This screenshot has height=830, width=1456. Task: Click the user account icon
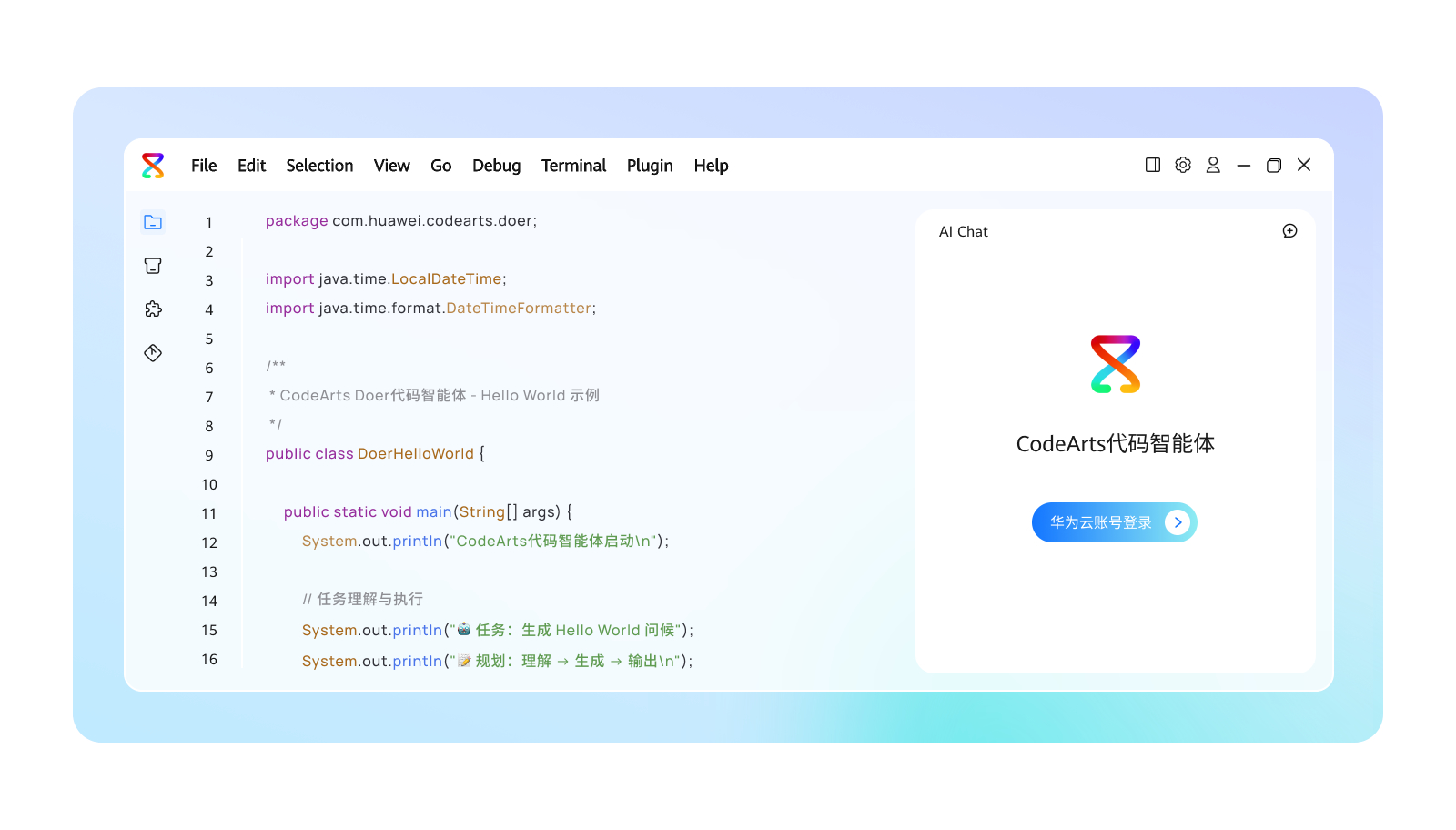(1213, 165)
